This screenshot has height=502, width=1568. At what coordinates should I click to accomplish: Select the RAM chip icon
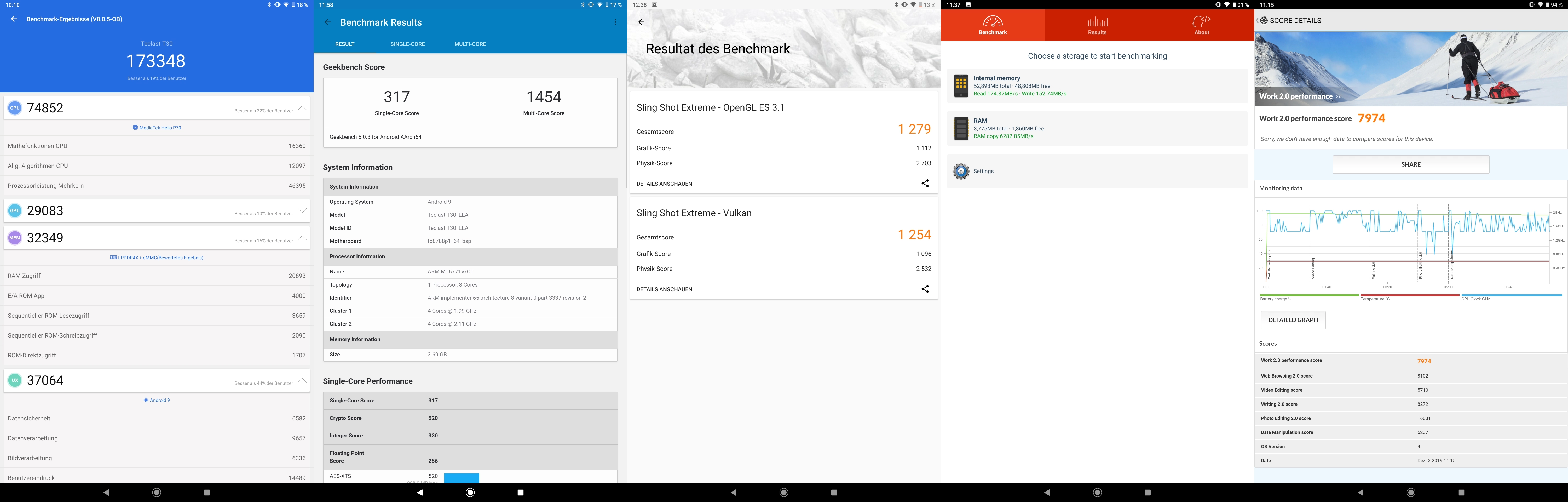tap(961, 129)
